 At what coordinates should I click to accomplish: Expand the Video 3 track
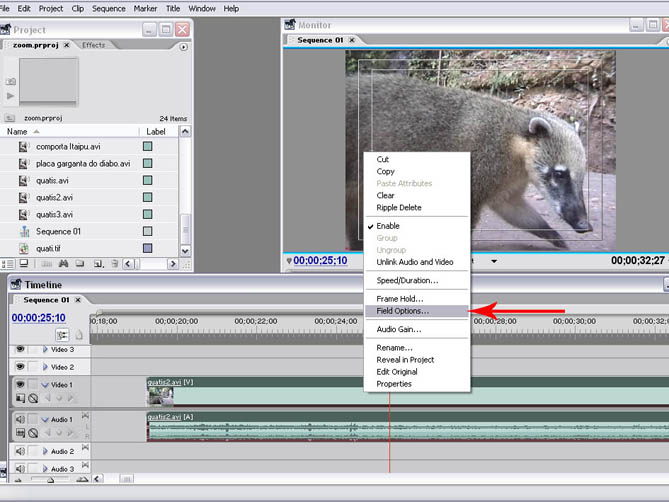(45, 350)
